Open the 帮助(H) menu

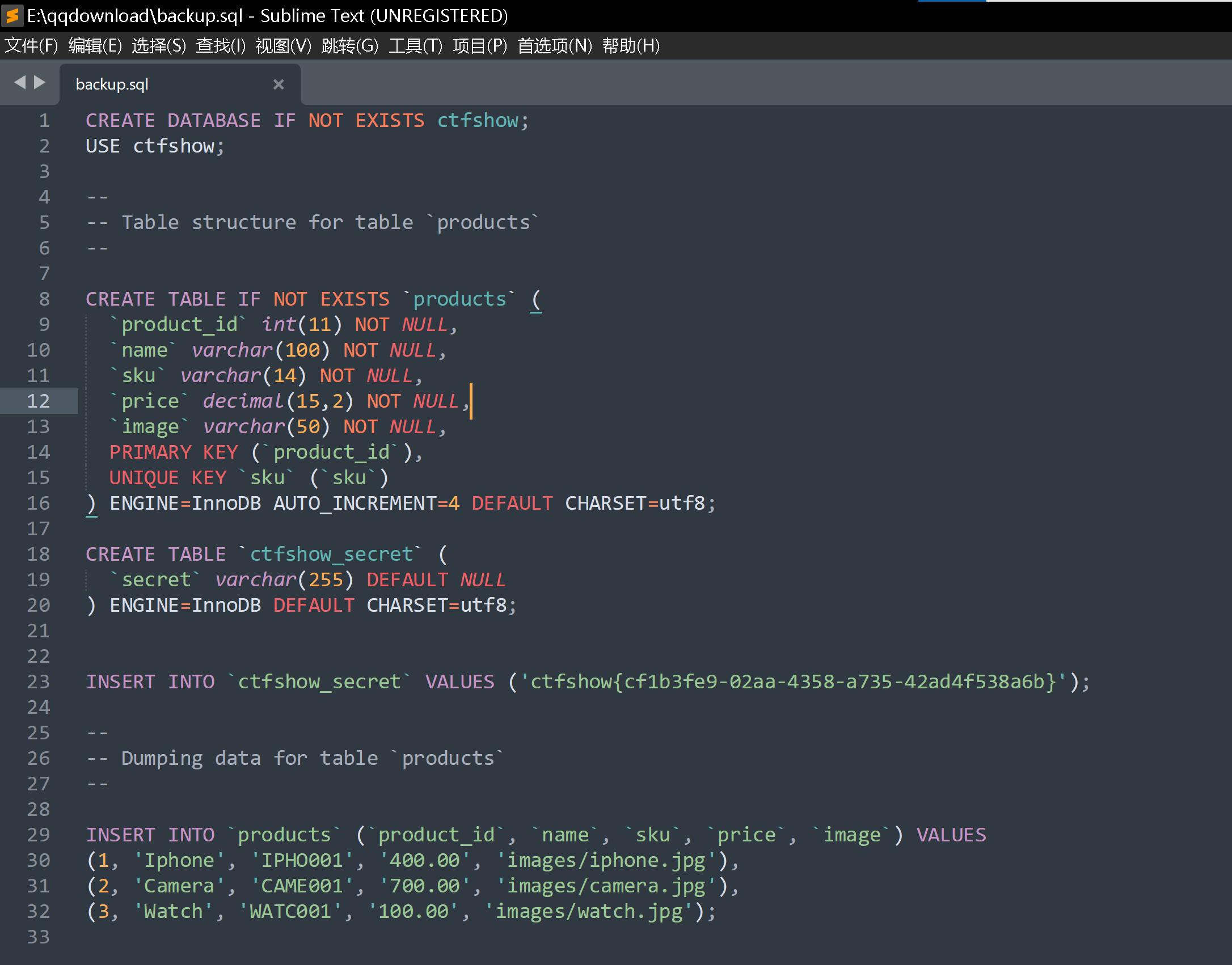click(631, 45)
